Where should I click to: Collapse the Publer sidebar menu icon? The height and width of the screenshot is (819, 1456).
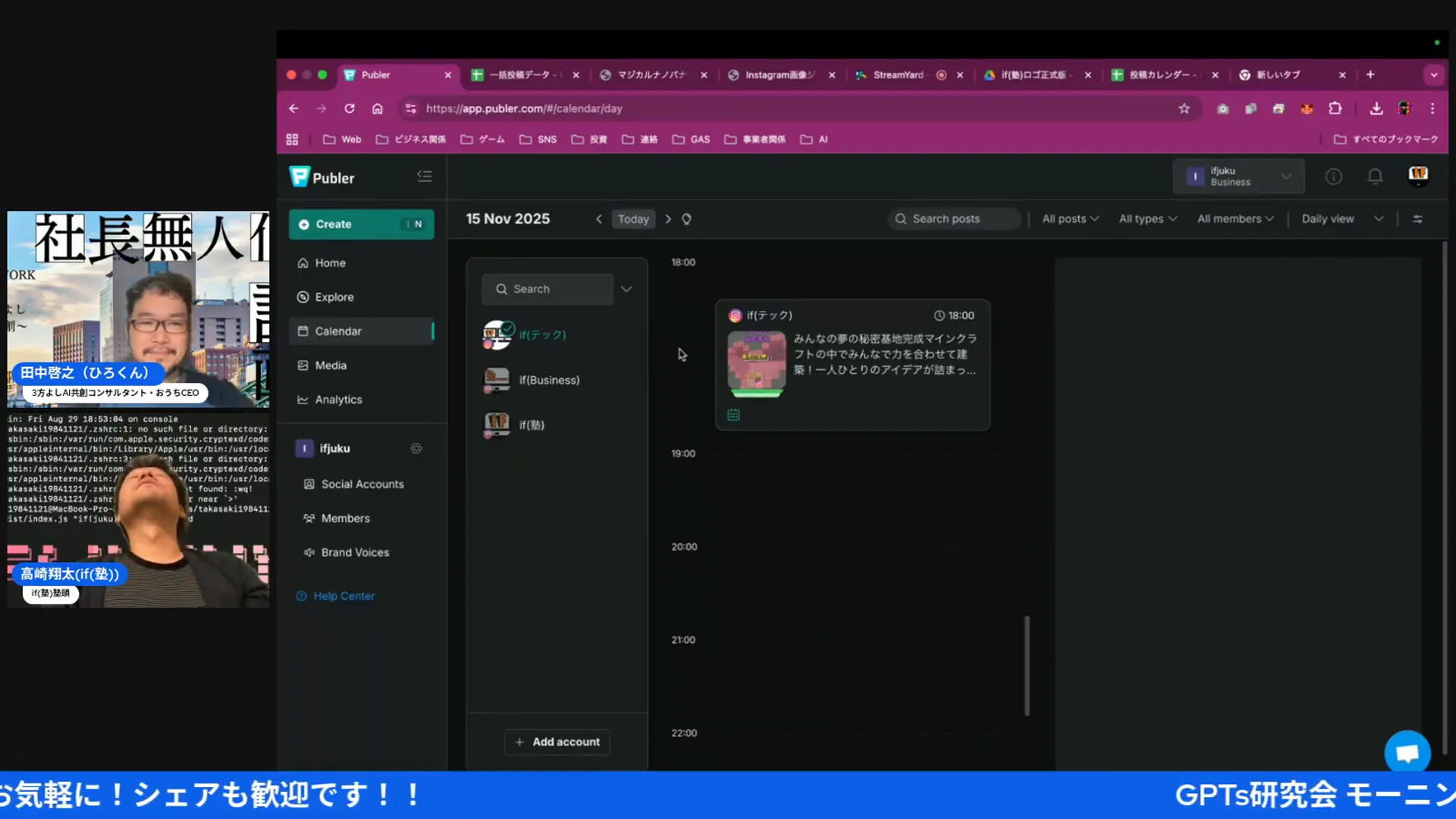pos(424,177)
